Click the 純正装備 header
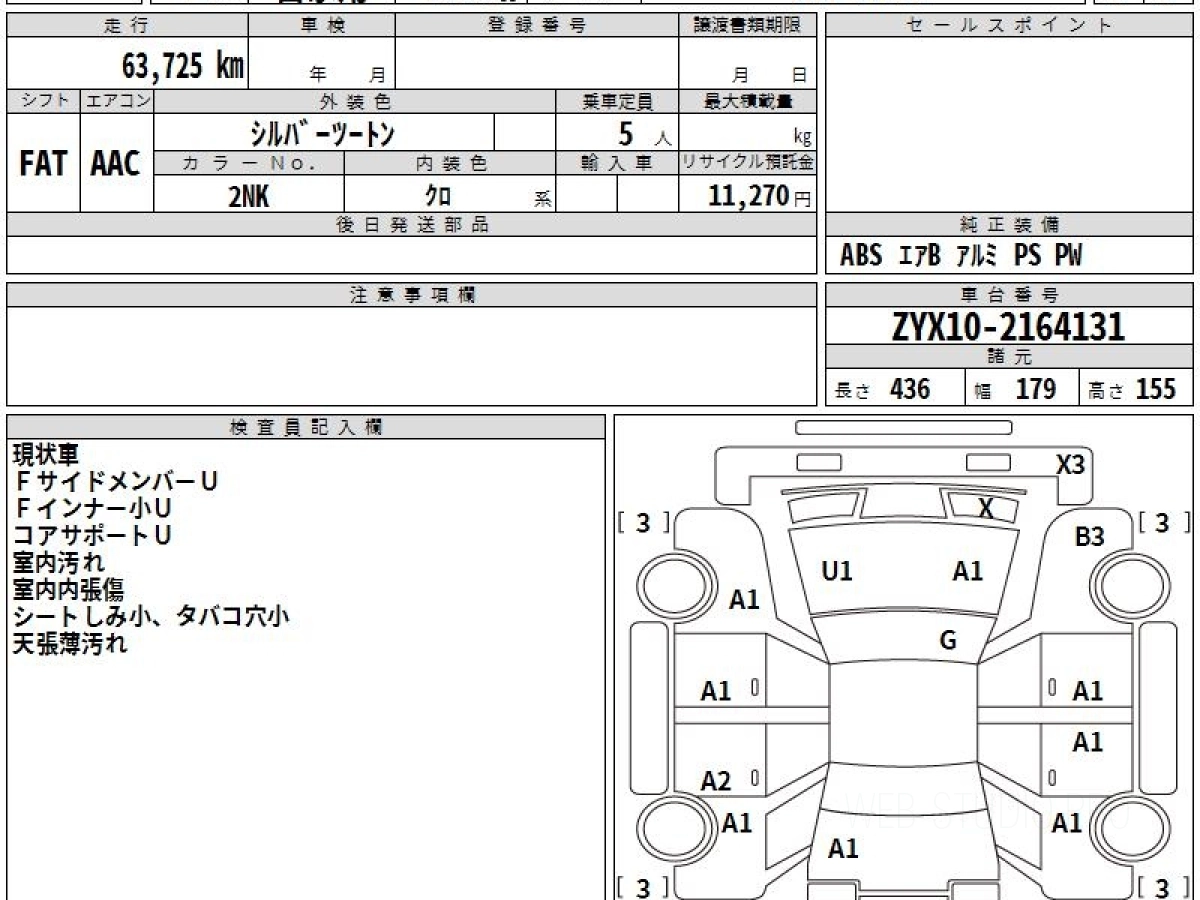This screenshot has width=1200, height=900. pos(1009,225)
